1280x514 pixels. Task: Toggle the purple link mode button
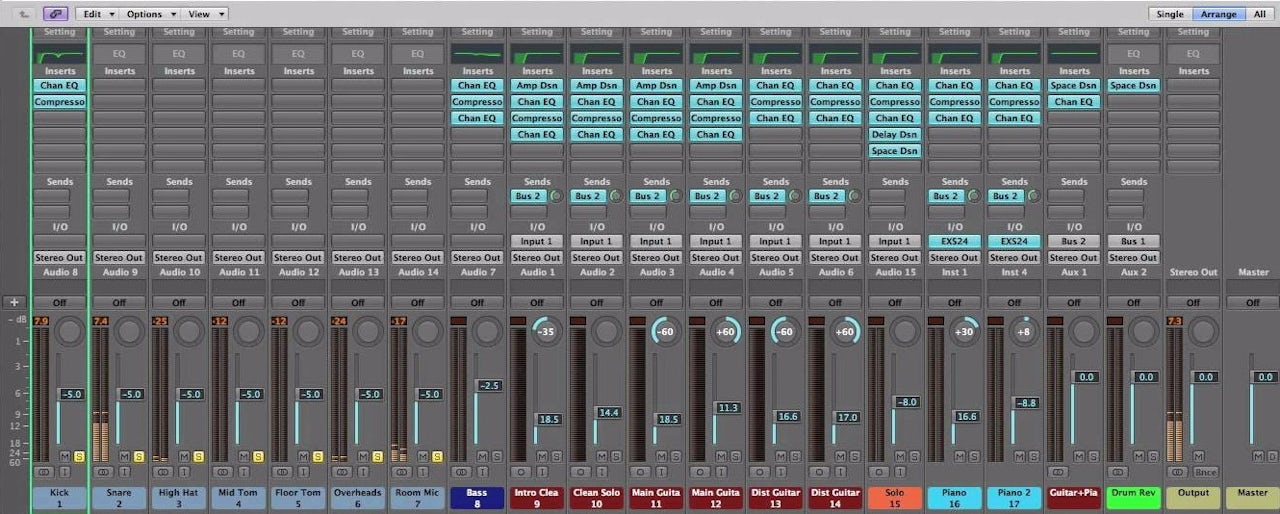pos(56,14)
